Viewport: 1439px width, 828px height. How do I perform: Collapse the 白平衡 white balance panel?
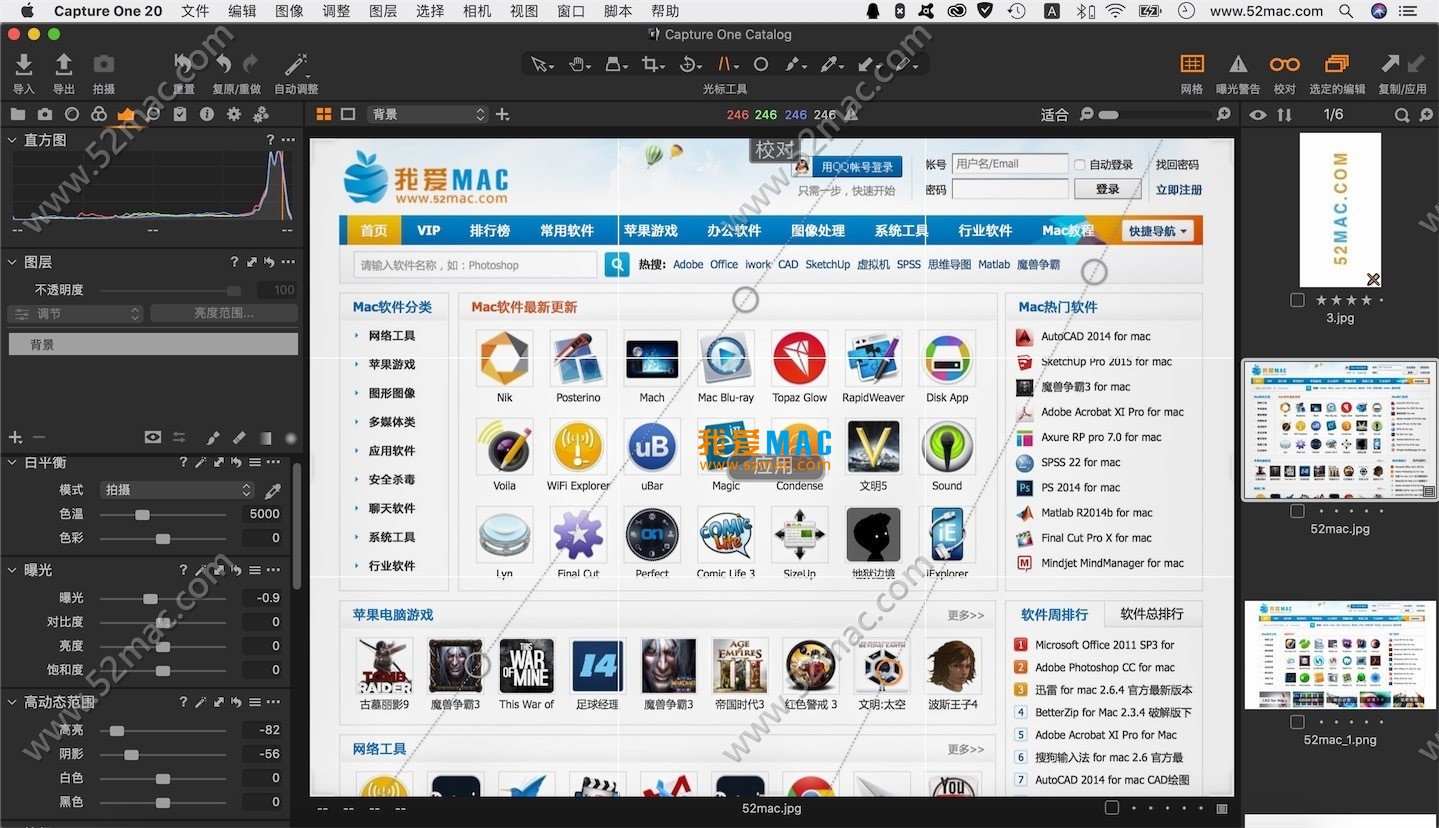point(12,463)
